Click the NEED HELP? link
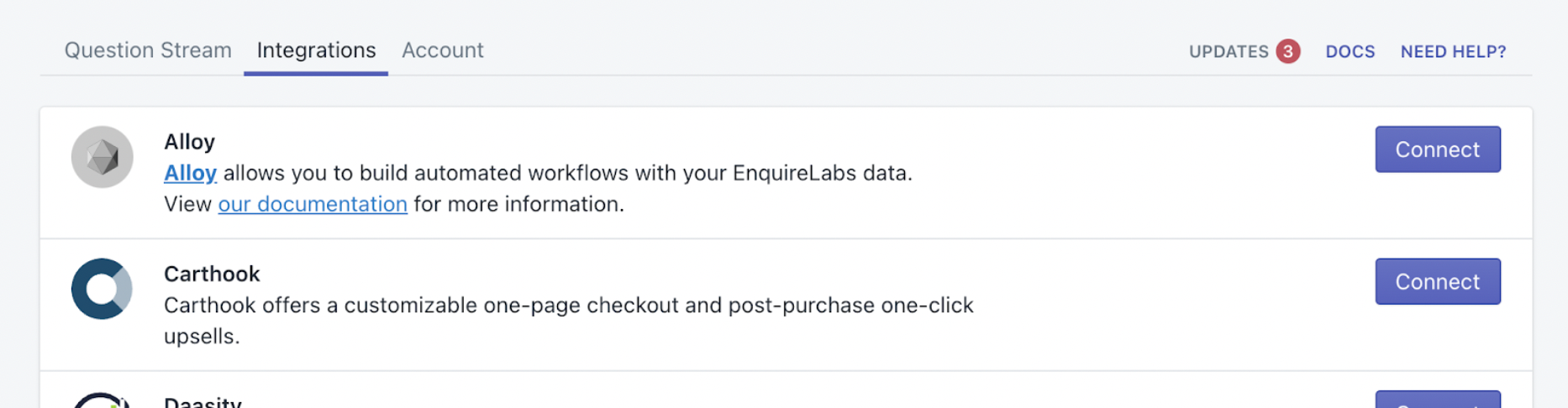1568x408 pixels. [1453, 51]
